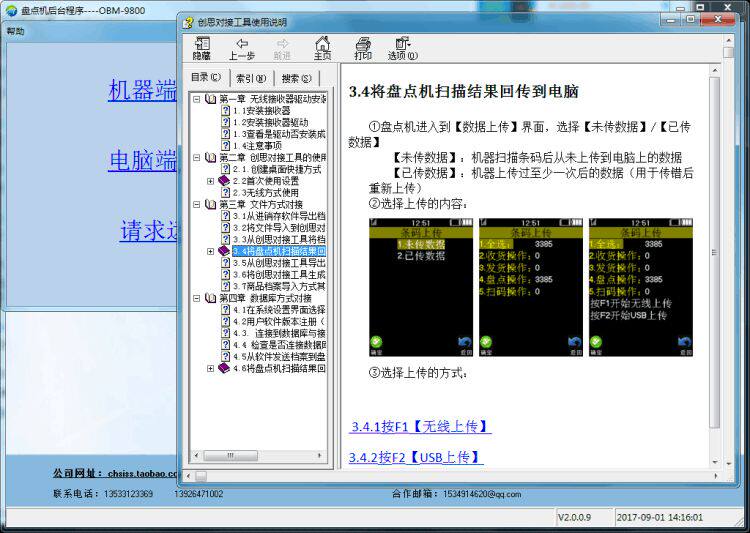
Task: Click the content pane scrollbar down arrow
Action: (715, 462)
